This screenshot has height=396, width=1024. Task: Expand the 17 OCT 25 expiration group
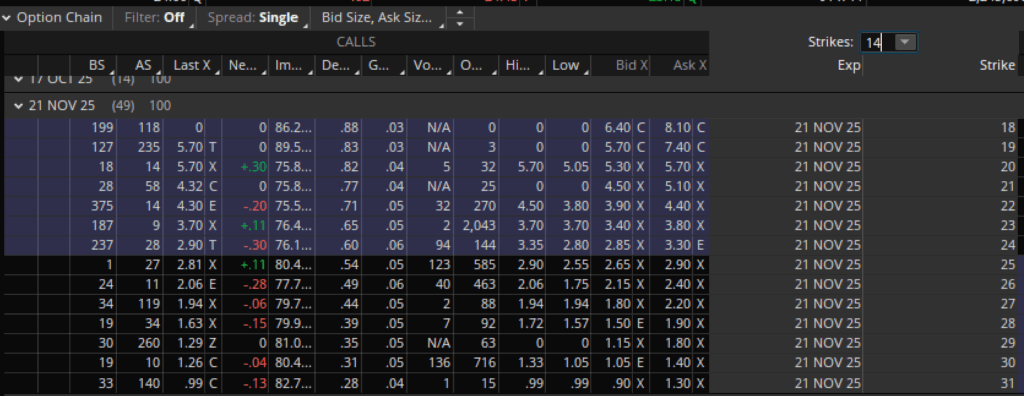coord(19,80)
